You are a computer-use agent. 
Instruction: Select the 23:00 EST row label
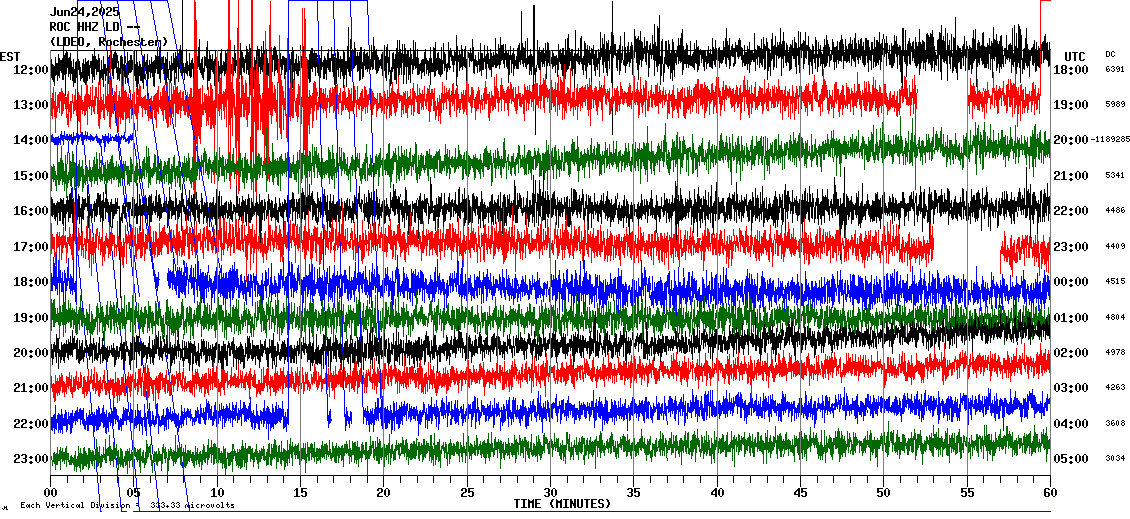[x=32, y=459]
